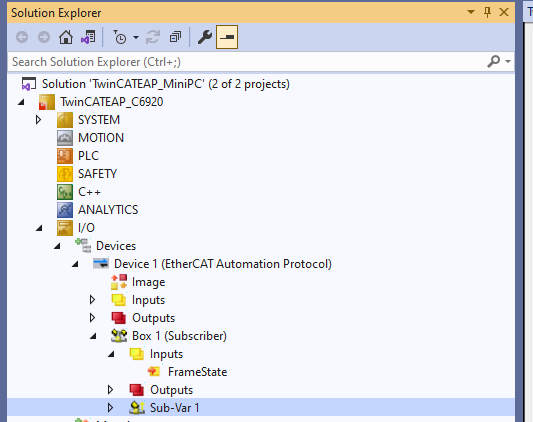This screenshot has width=533, height=422.
Task: Click the FrameState variable icon
Action: [x=154, y=372]
